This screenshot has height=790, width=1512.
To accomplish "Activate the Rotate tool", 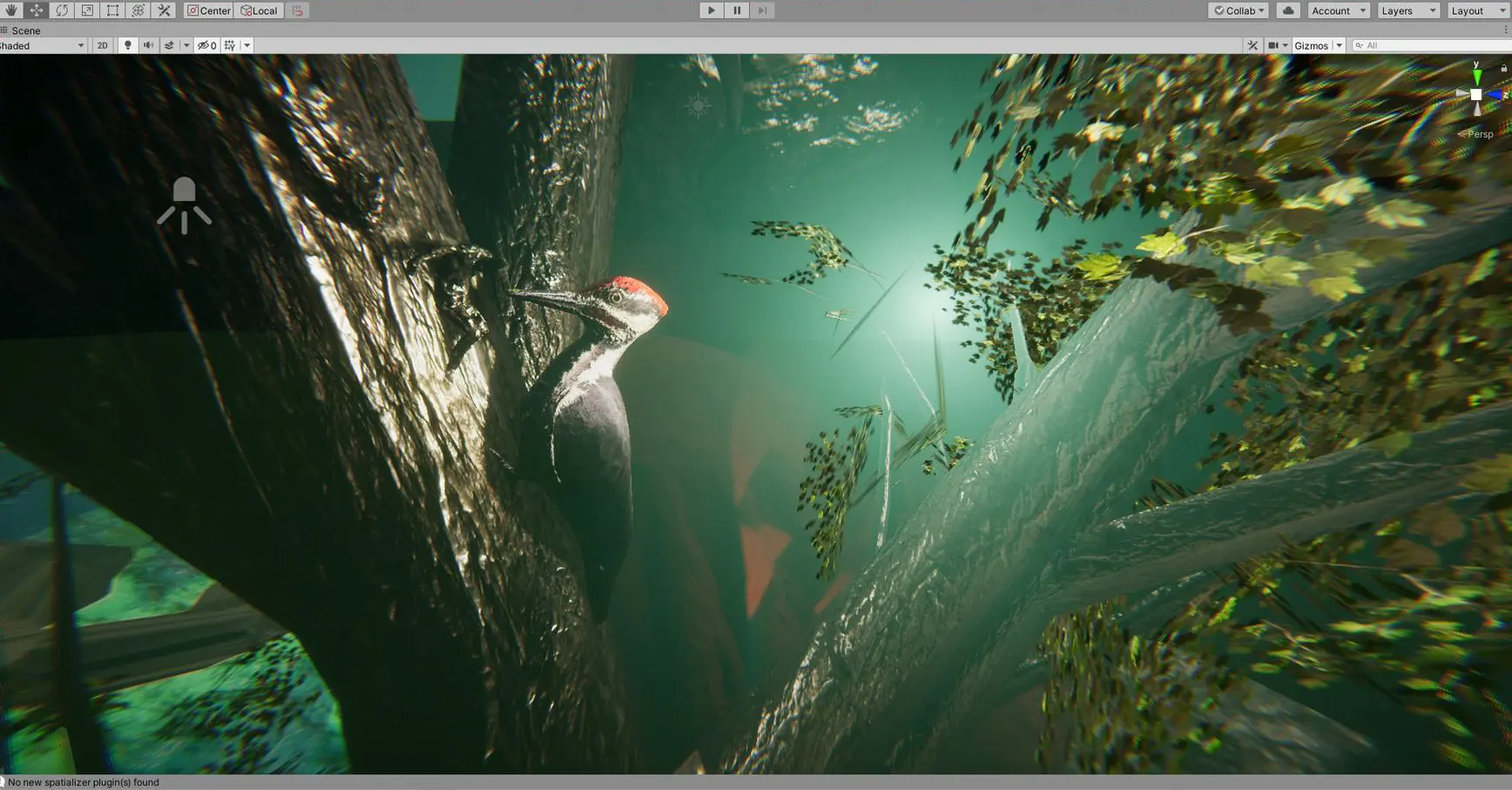I will point(62,10).
